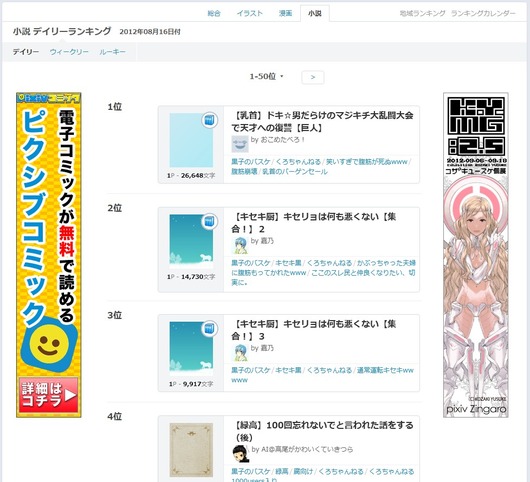
Task: Open author name おこめたべろ!
Action: 282,140
